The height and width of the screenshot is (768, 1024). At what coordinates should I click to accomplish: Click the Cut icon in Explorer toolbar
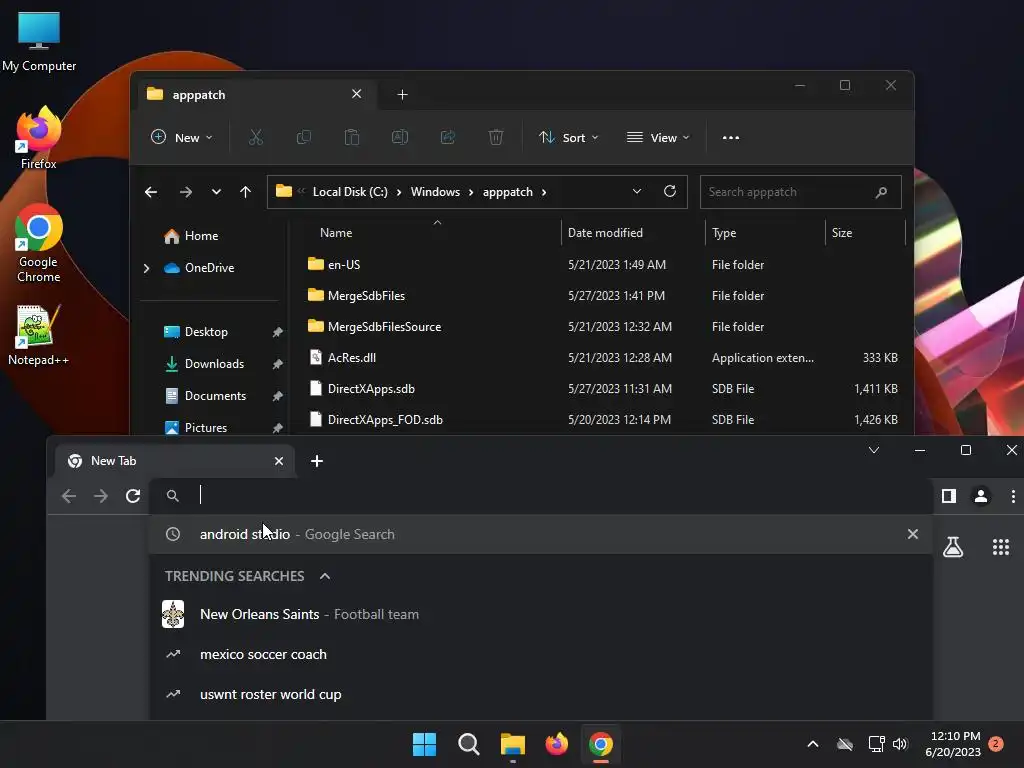(255, 138)
